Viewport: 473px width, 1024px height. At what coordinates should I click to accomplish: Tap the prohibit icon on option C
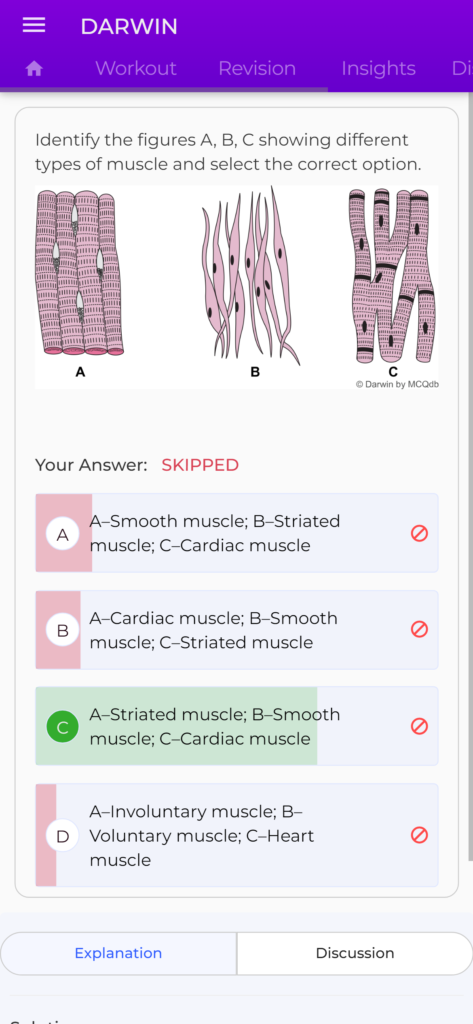[419, 726]
